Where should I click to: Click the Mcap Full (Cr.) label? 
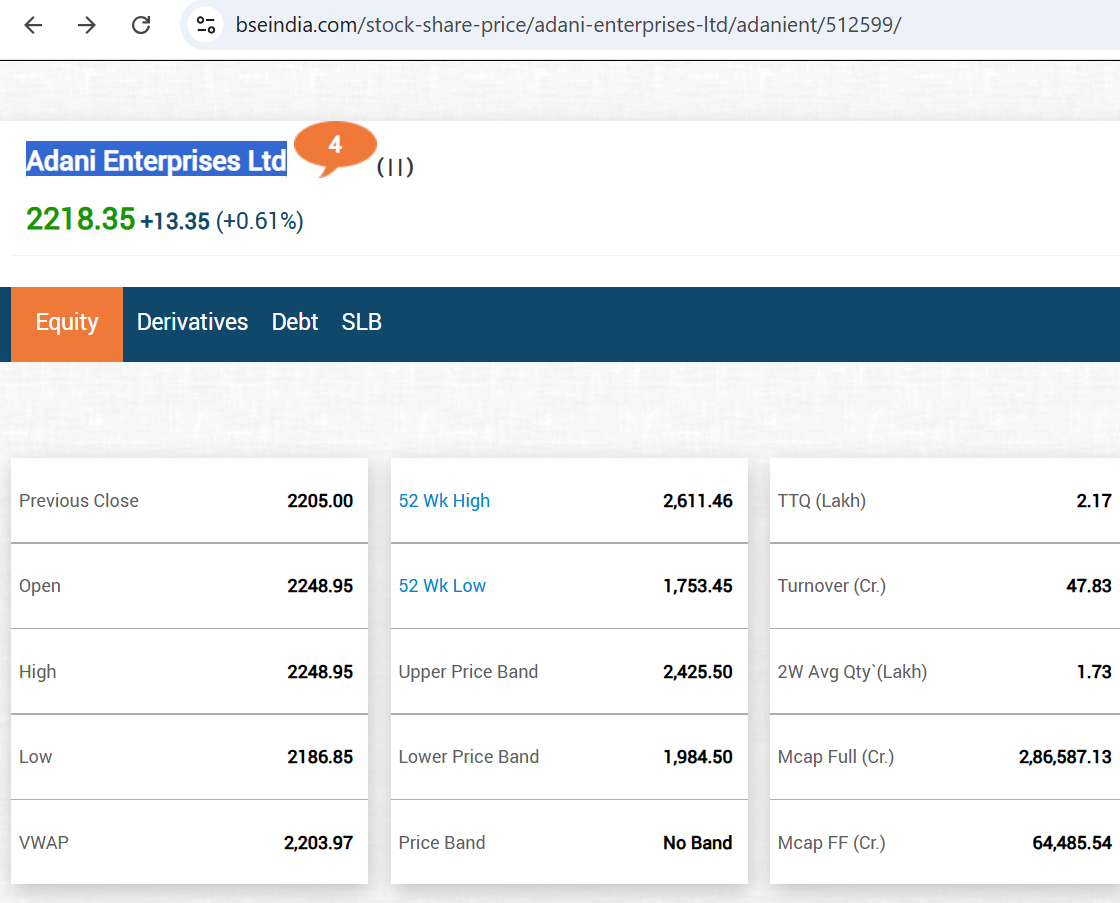click(x=836, y=757)
